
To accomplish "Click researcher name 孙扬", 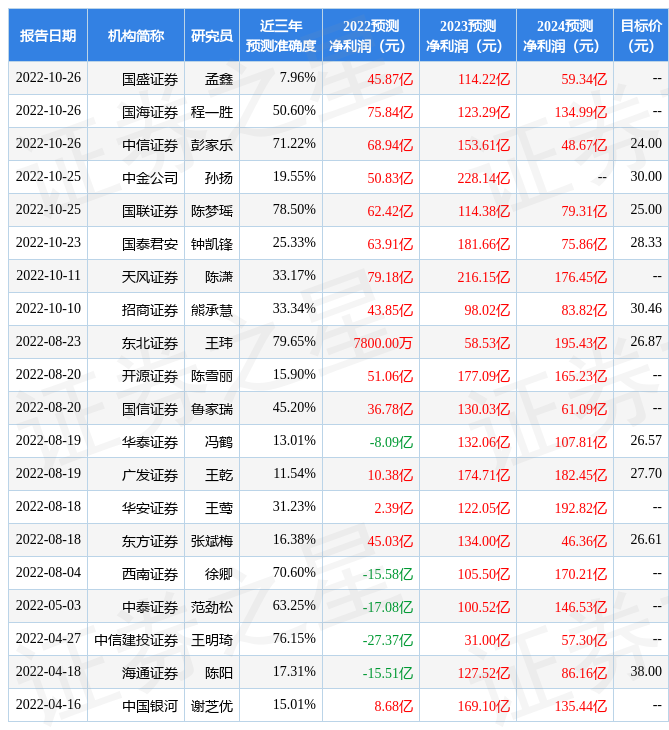I will point(219,178).
